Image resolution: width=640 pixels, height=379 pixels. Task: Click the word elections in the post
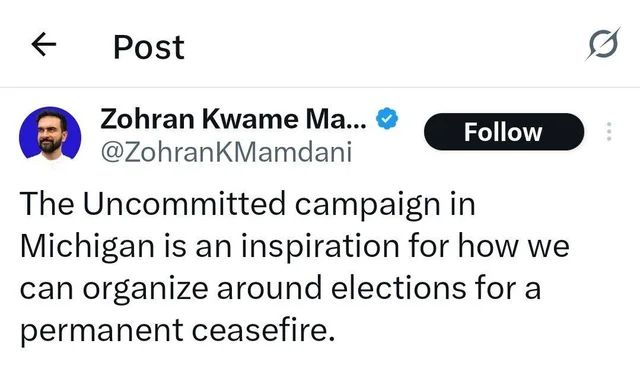pyautogui.click(x=398, y=288)
